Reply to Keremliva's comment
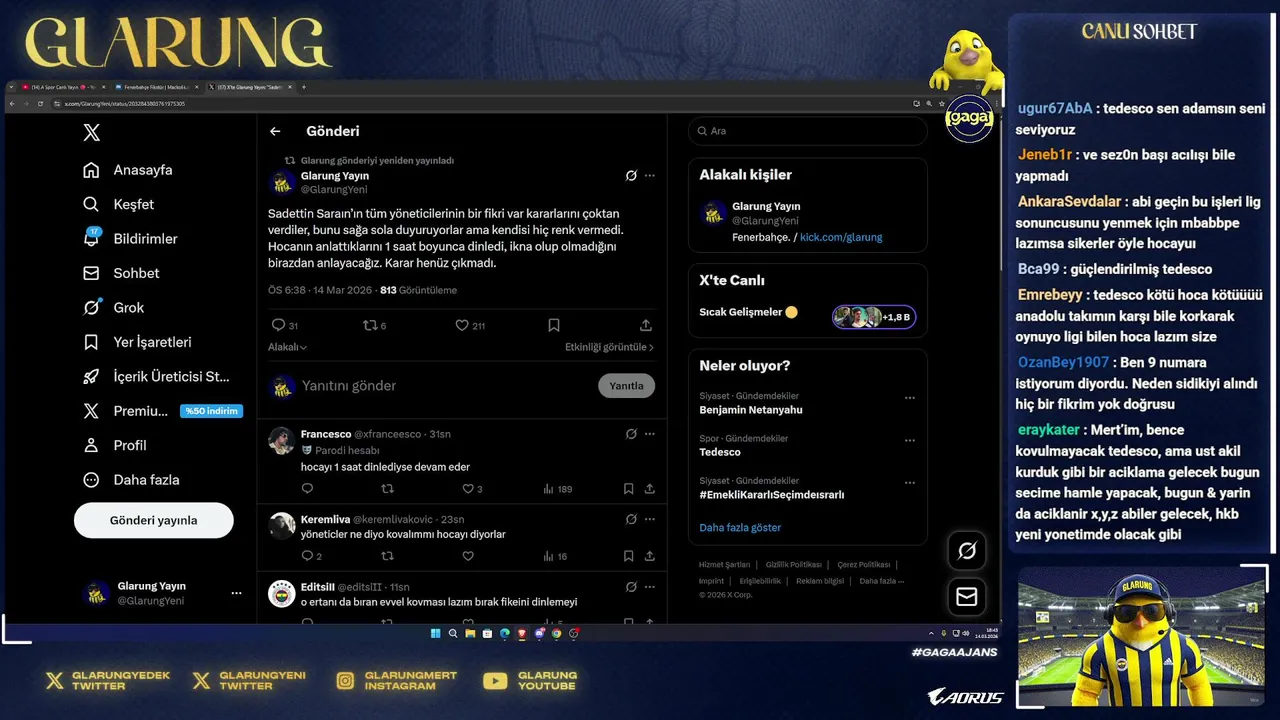 pyautogui.click(x=307, y=556)
